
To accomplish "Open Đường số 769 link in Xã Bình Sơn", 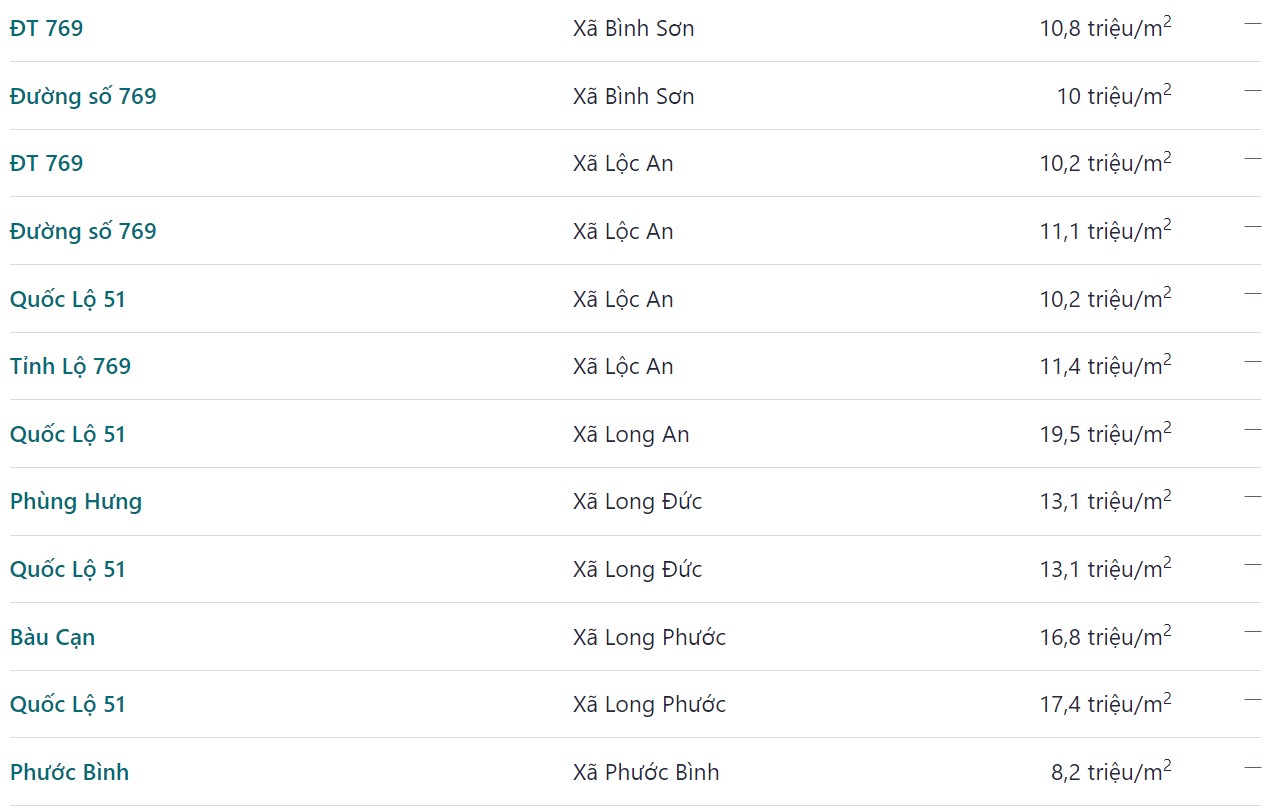I will 83,96.
